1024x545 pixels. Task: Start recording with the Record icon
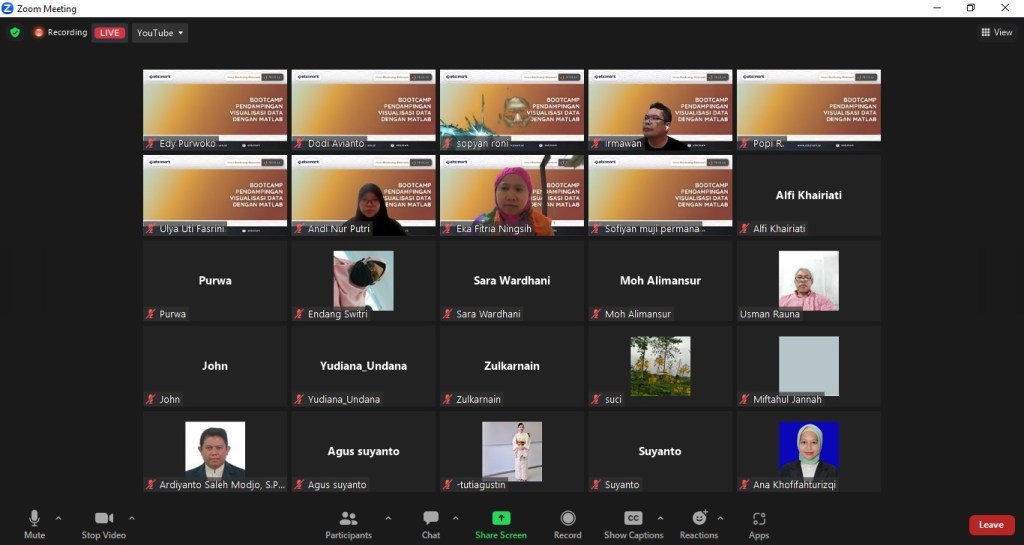(x=567, y=518)
